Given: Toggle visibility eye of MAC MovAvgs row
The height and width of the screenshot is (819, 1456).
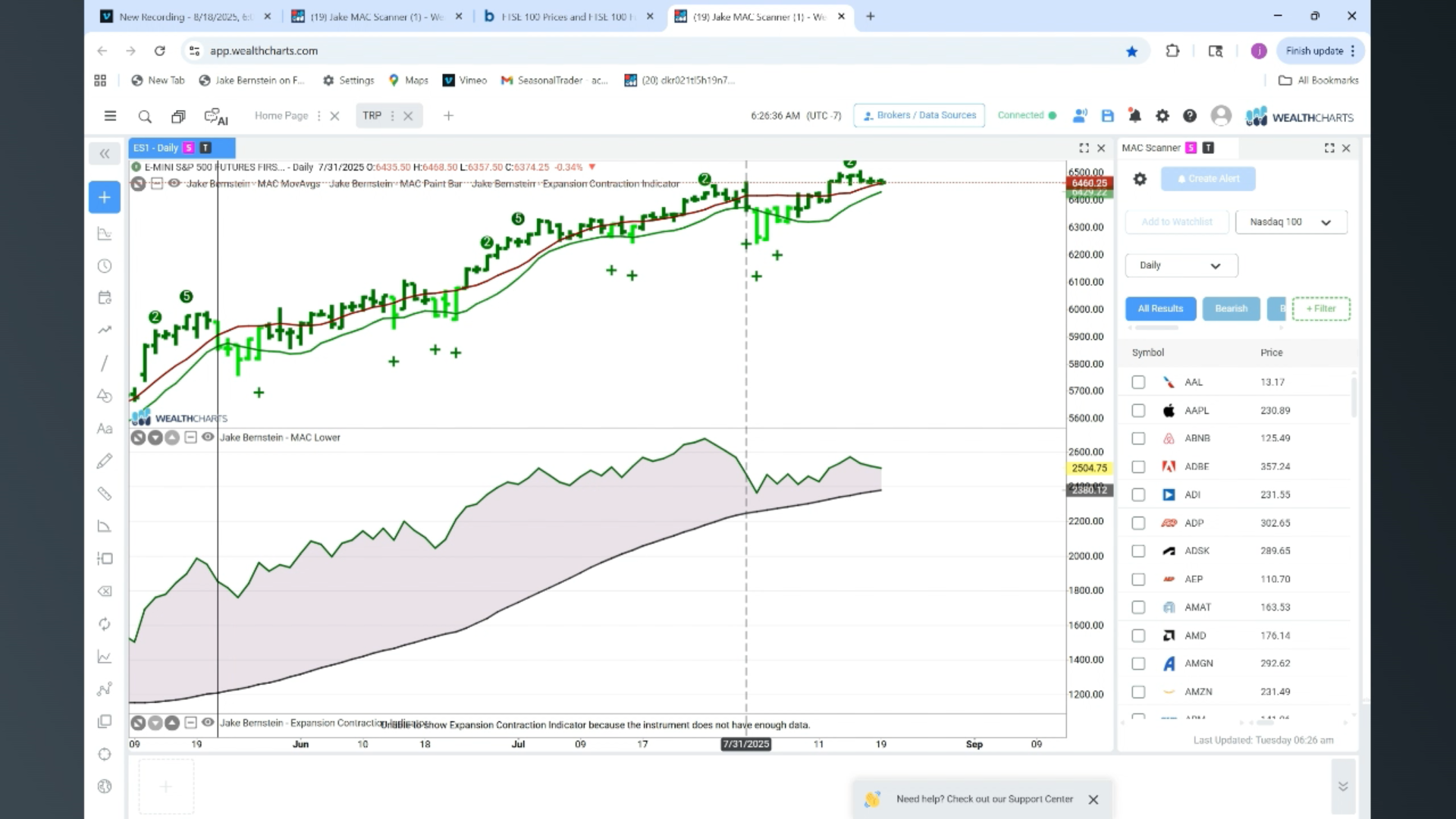Looking at the screenshot, I should (174, 184).
